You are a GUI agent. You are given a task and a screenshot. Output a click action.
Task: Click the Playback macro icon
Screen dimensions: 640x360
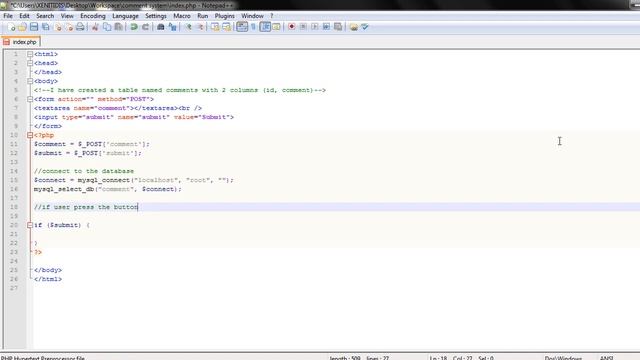[315, 27]
